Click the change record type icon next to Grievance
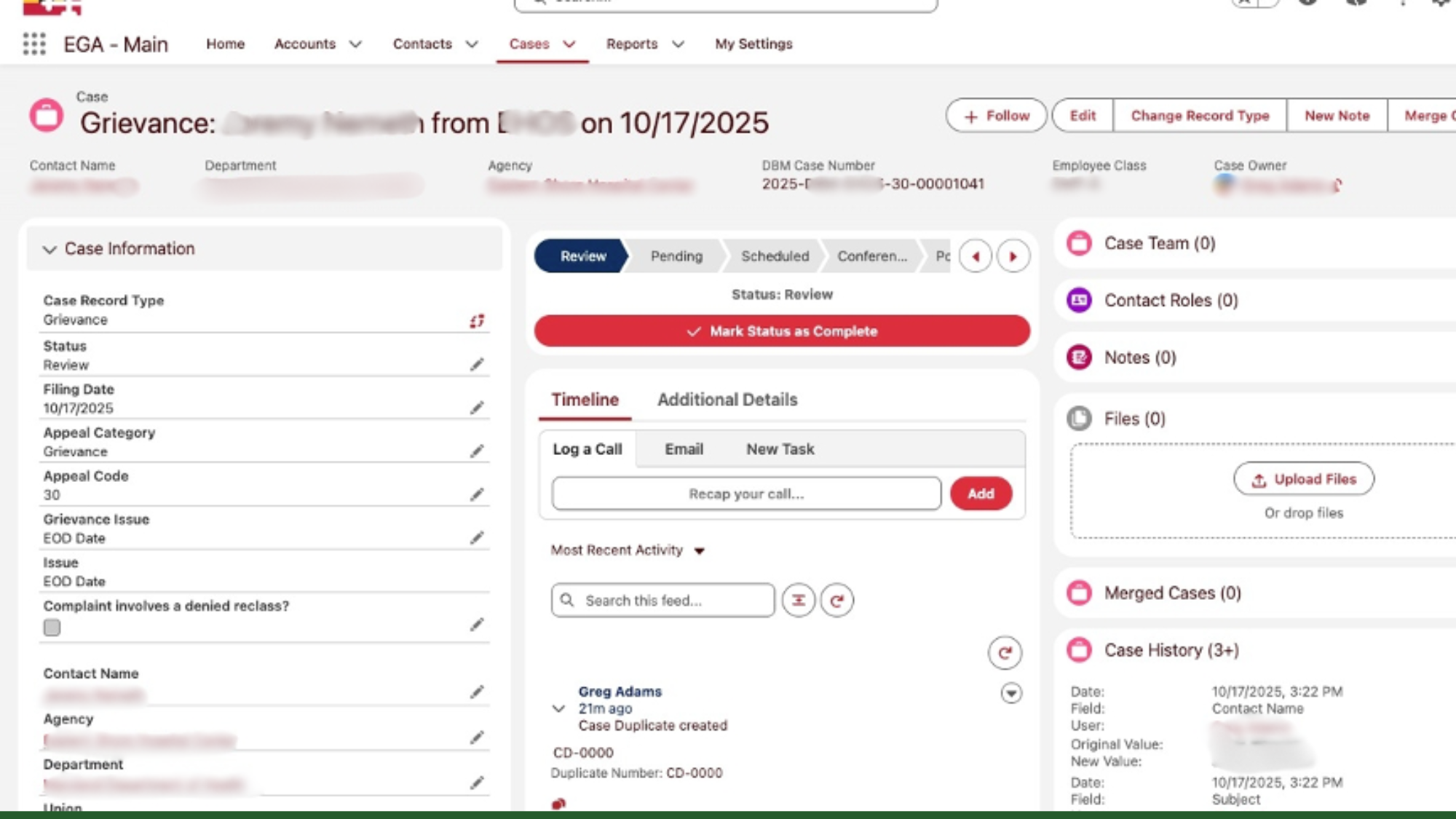Screen dimensions: 1456x819 click(477, 321)
